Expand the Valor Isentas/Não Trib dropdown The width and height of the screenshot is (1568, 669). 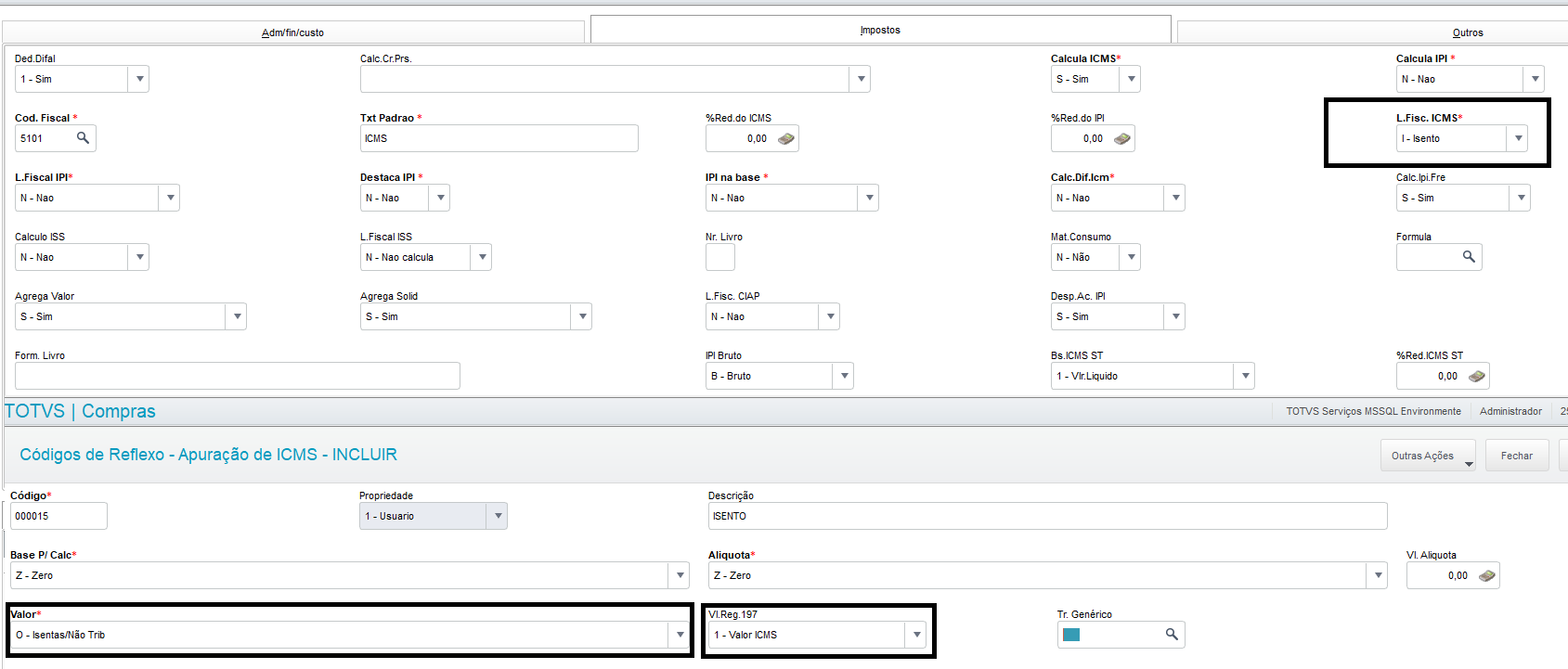click(680, 635)
